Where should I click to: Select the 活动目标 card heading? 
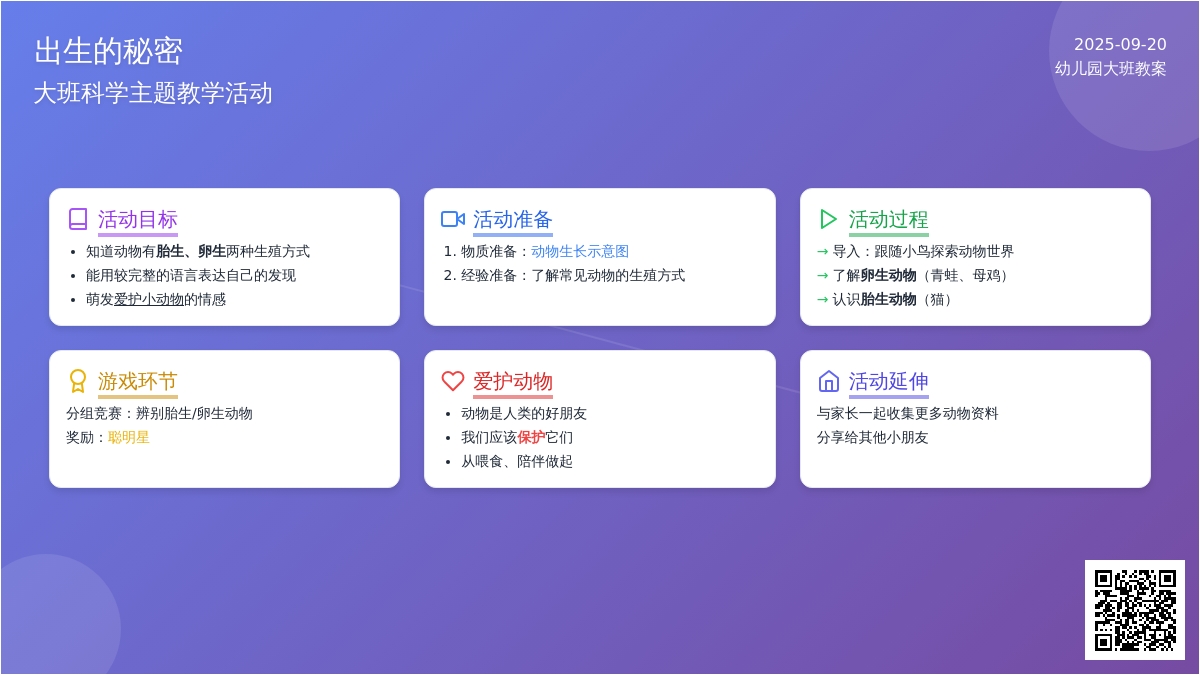(x=138, y=219)
